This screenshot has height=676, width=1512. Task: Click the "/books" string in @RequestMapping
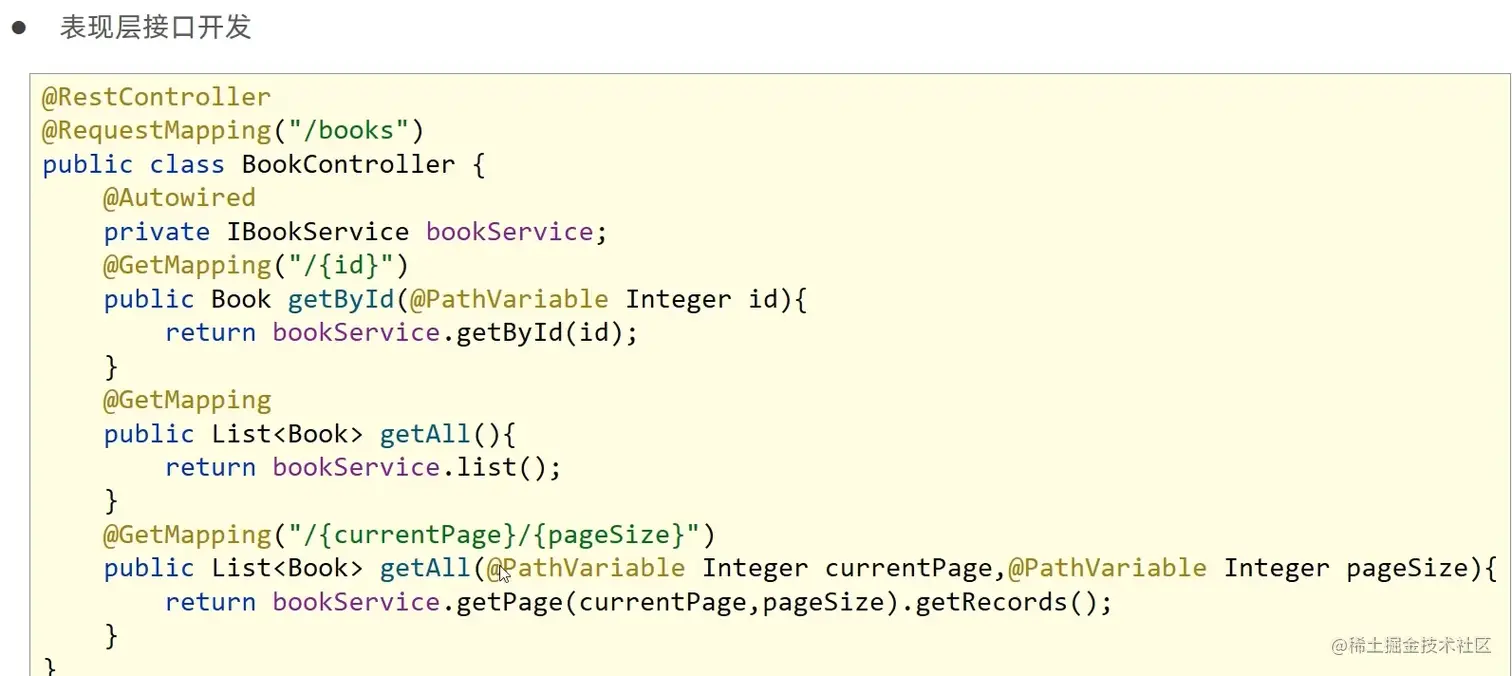click(x=350, y=131)
